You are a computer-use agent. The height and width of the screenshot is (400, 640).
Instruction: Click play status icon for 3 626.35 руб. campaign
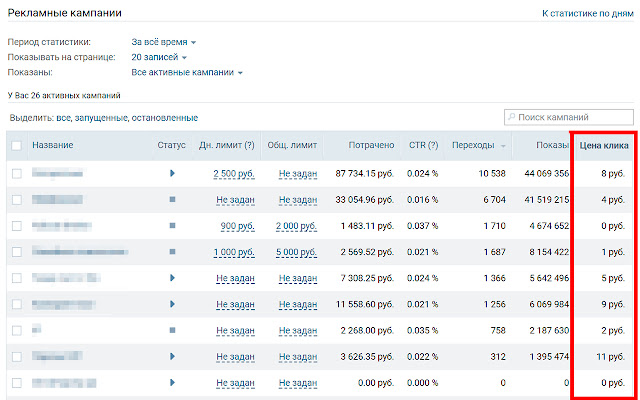172,356
